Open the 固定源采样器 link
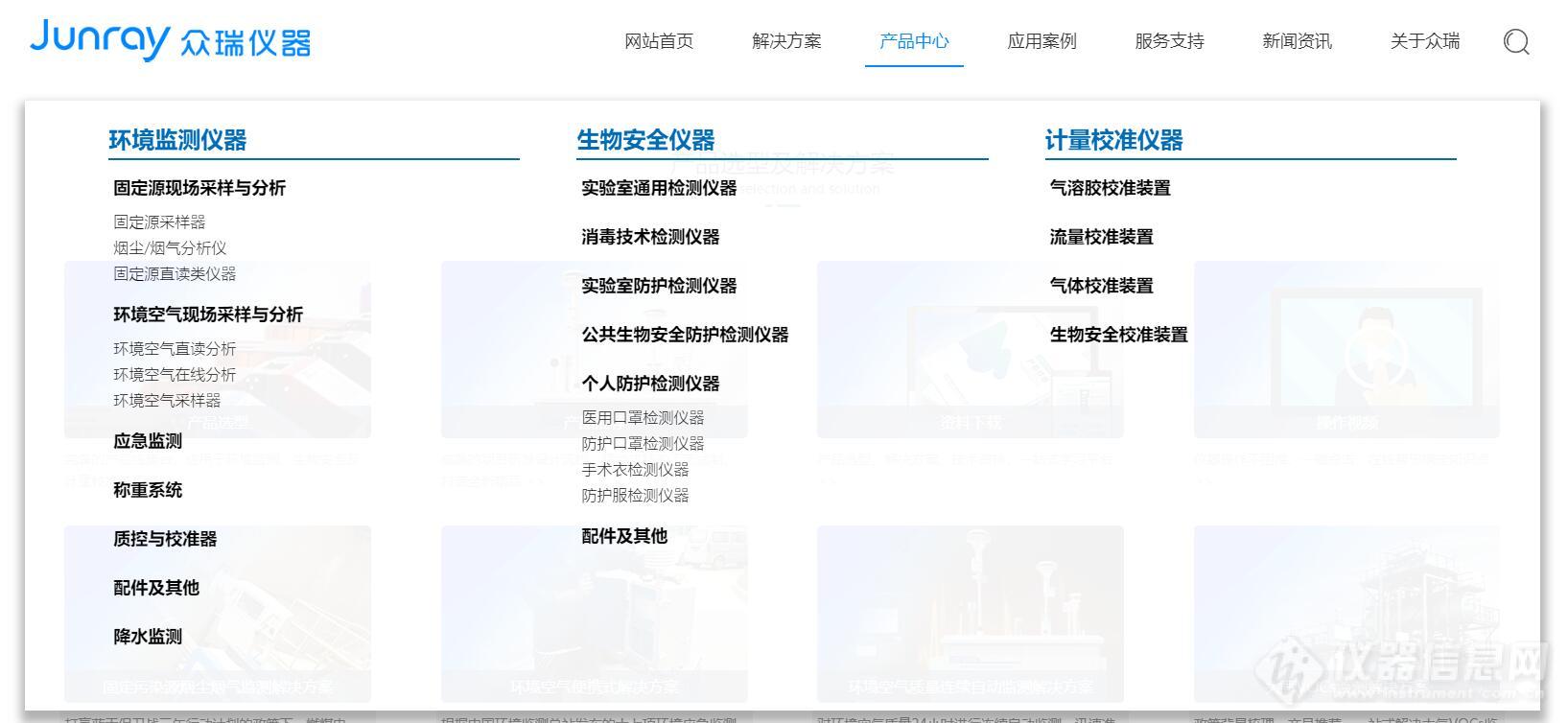Viewport: 1568px width, 723px height. point(159,222)
